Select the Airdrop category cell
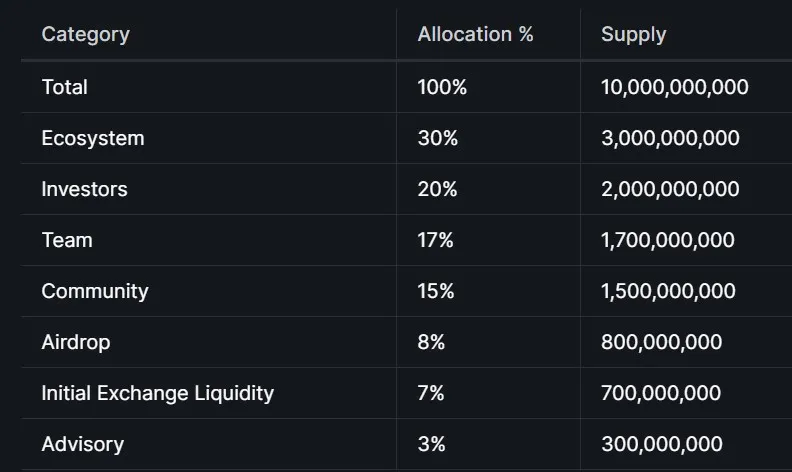 (x=75, y=342)
